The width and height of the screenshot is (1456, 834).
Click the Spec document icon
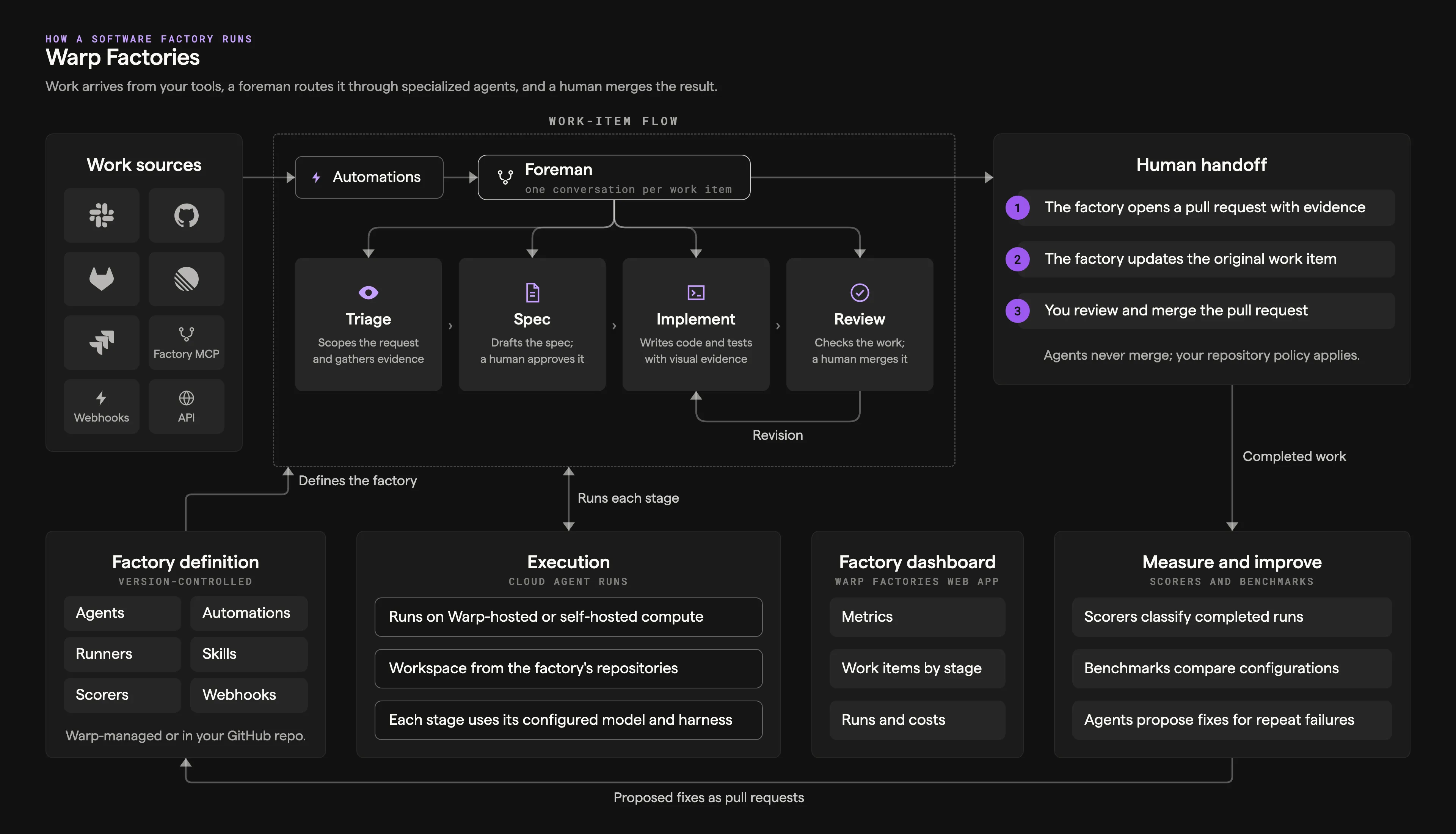click(x=532, y=293)
